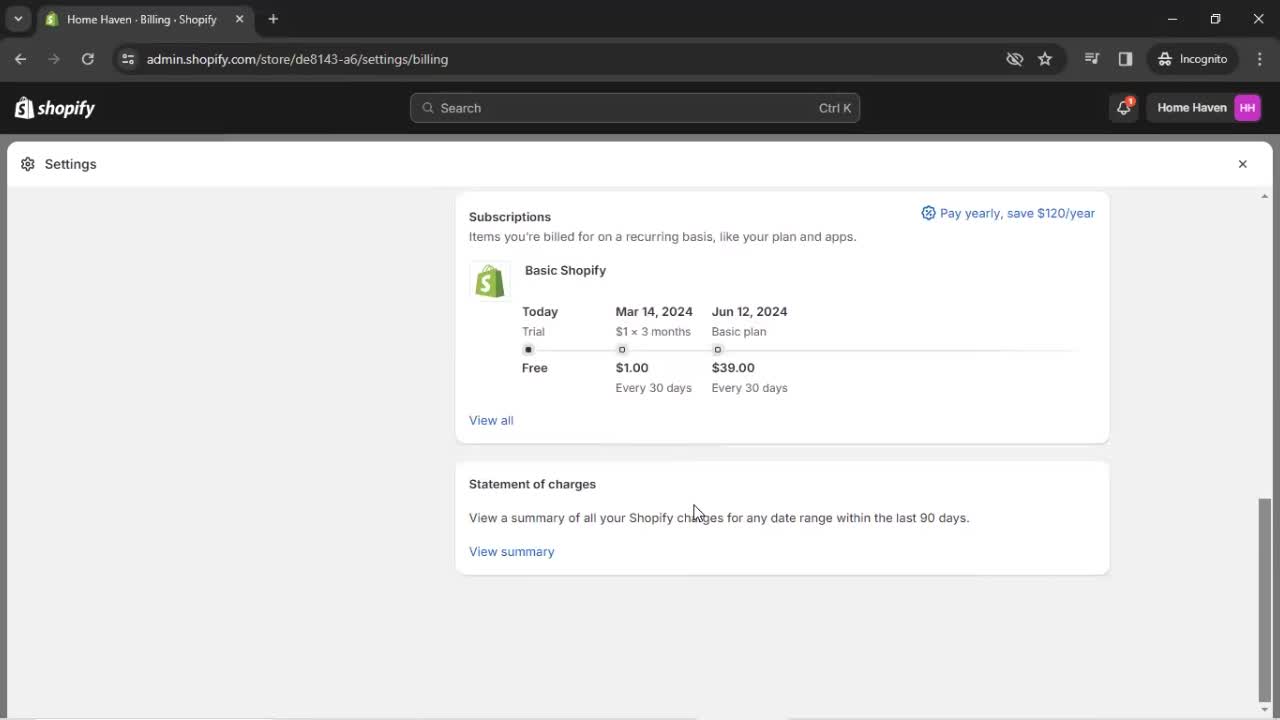Reload the billing page
The height and width of the screenshot is (720, 1280).
tap(88, 59)
